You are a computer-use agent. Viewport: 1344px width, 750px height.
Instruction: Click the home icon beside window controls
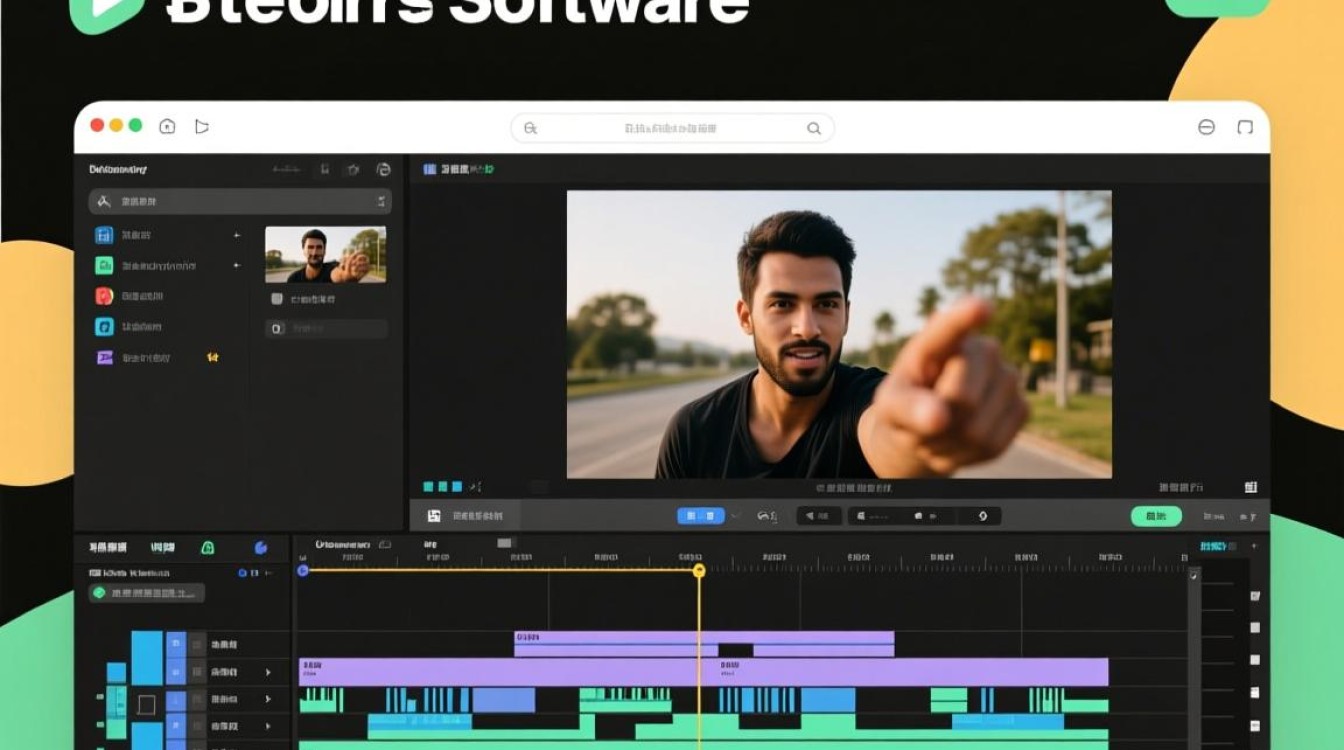[x=167, y=126]
